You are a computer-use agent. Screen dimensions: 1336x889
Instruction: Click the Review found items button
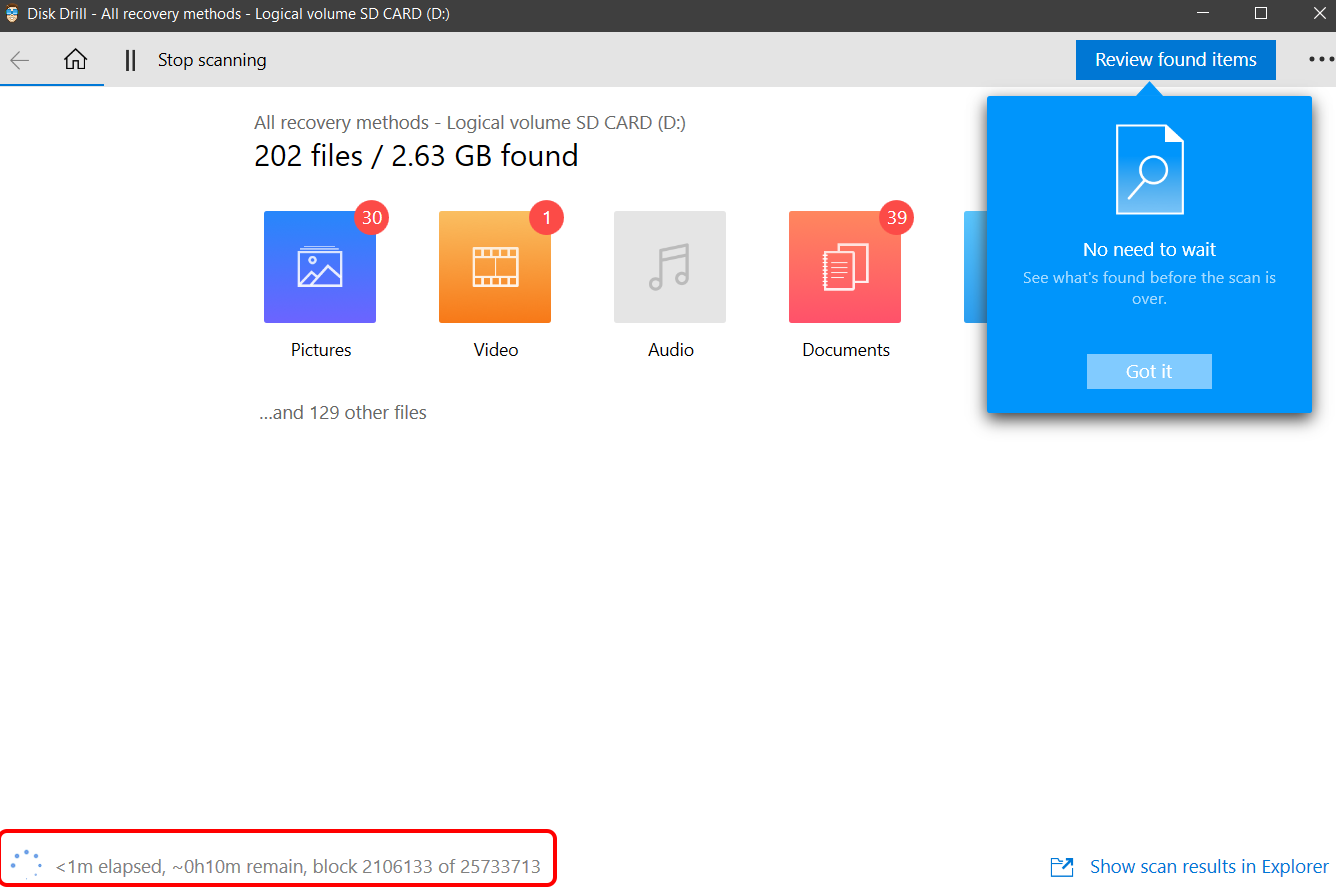[1176, 60]
